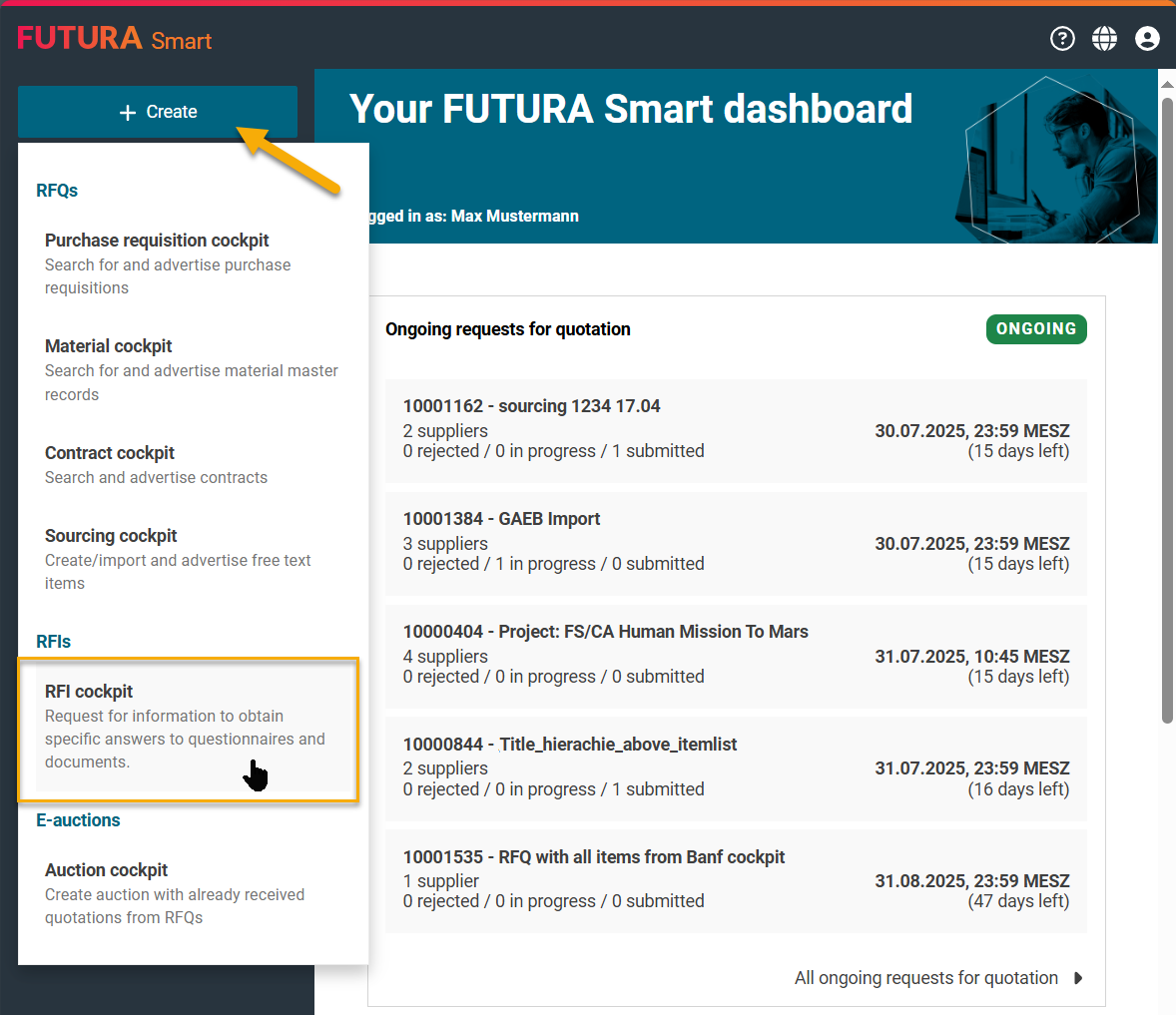Click the FUTURA Smart logo
This screenshot has width=1176, height=1015.
point(115,39)
